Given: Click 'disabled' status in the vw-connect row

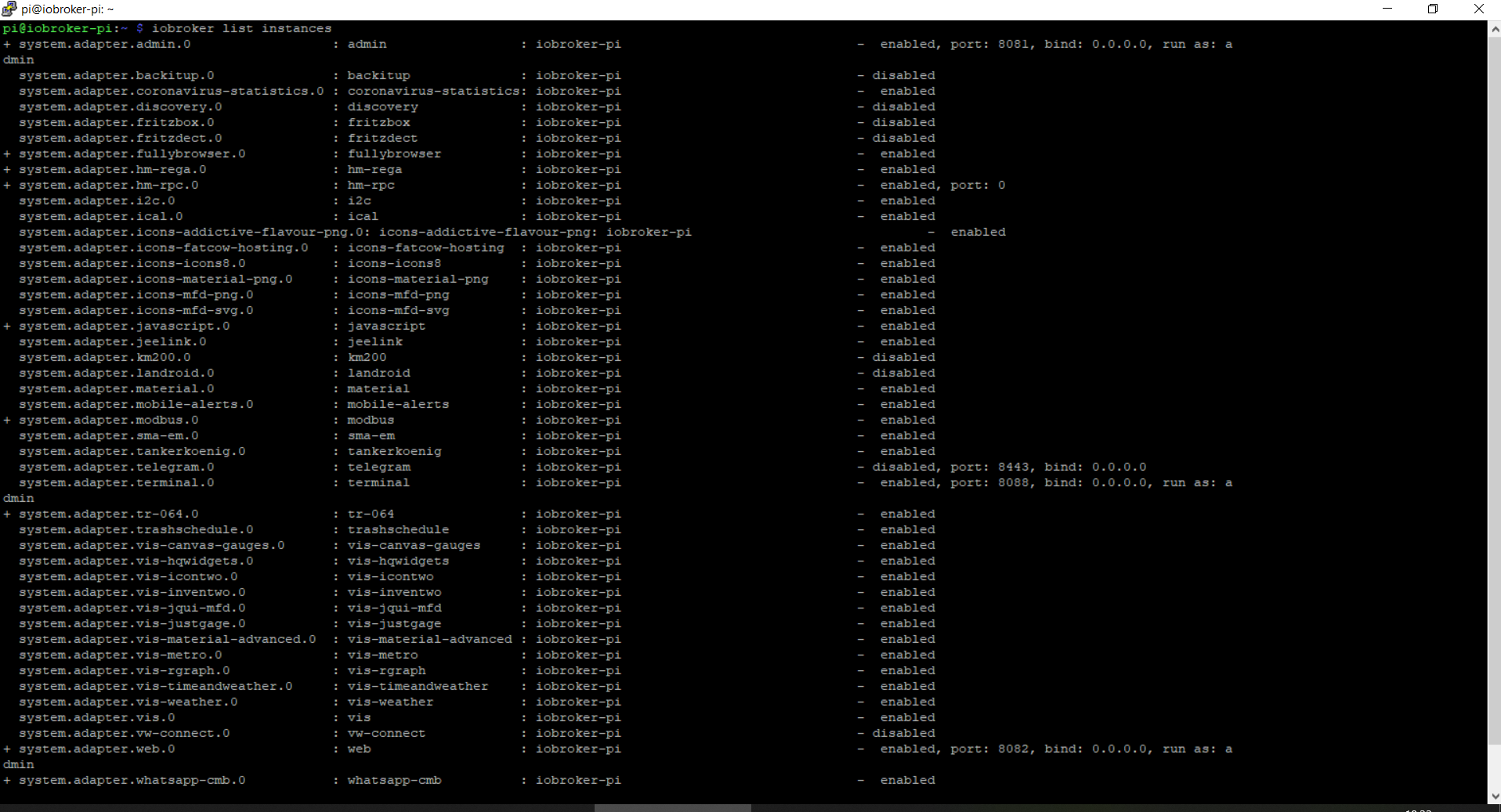Looking at the screenshot, I should pyautogui.click(x=904, y=734).
